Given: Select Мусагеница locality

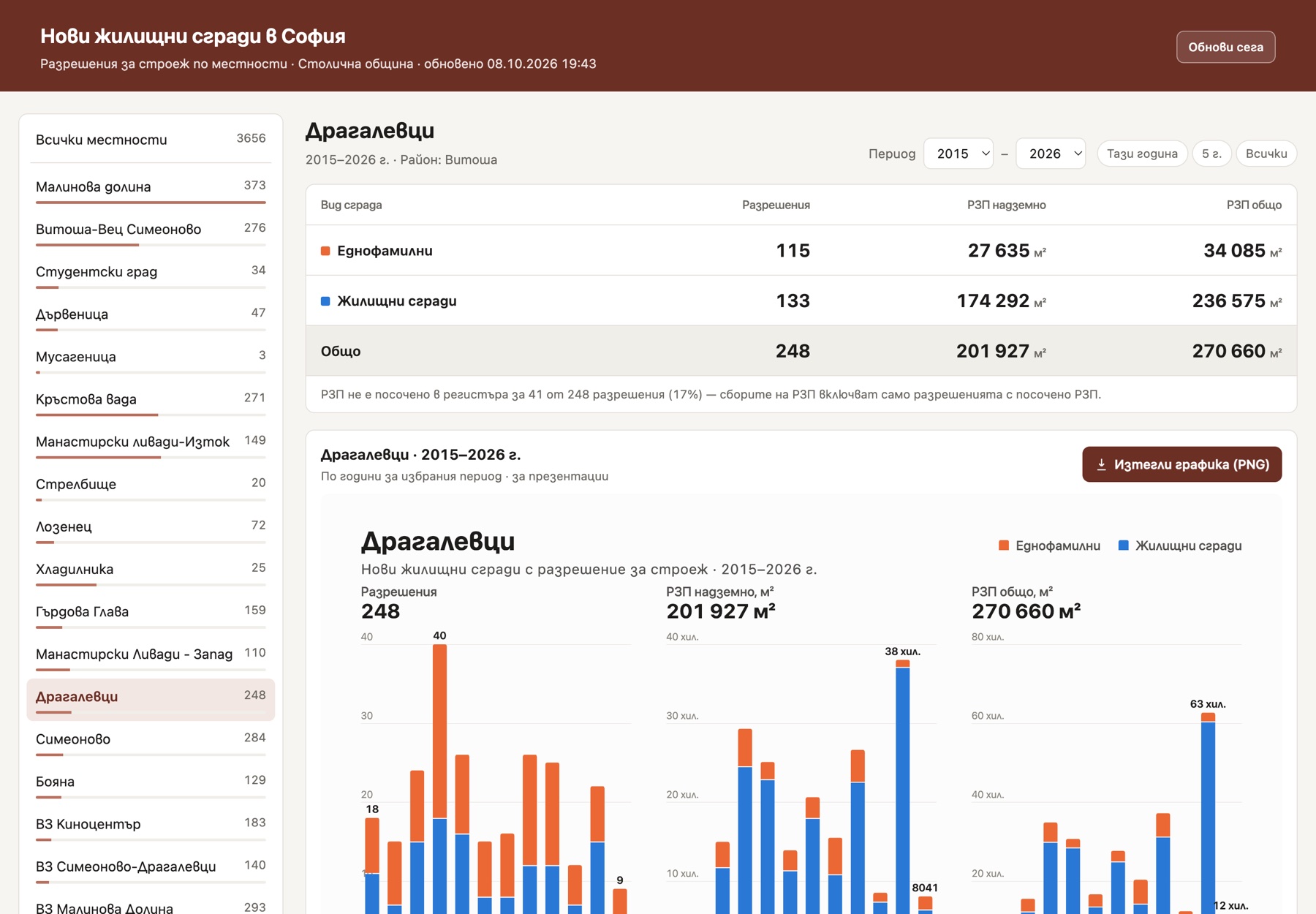Looking at the screenshot, I should tap(151, 358).
